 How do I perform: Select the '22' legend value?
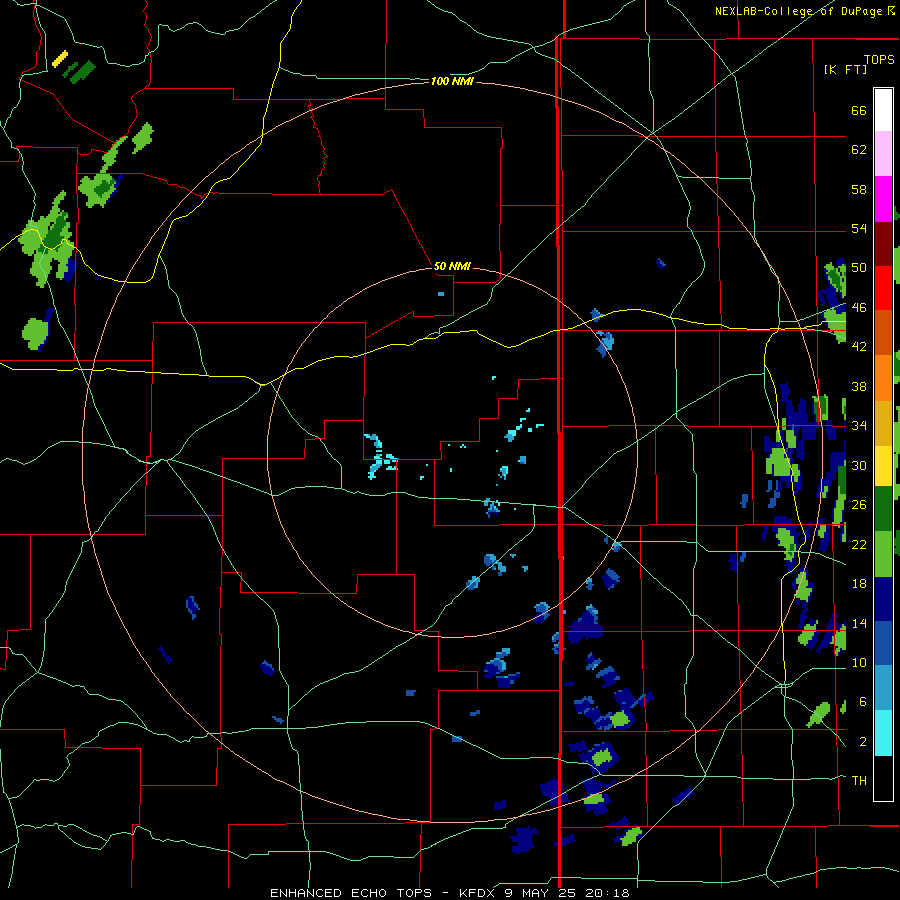click(859, 544)
